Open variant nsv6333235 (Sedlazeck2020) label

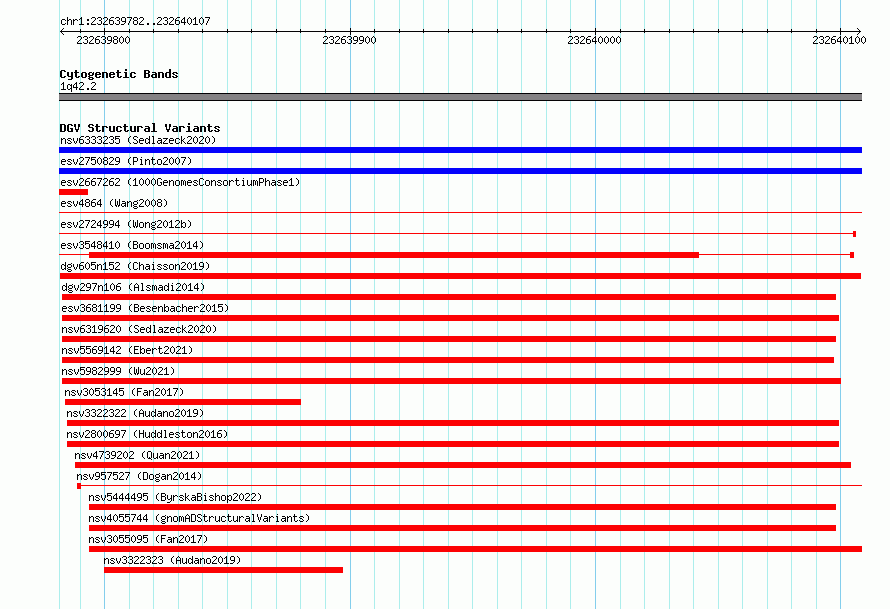pyautogui.click(x=138, y=140)
